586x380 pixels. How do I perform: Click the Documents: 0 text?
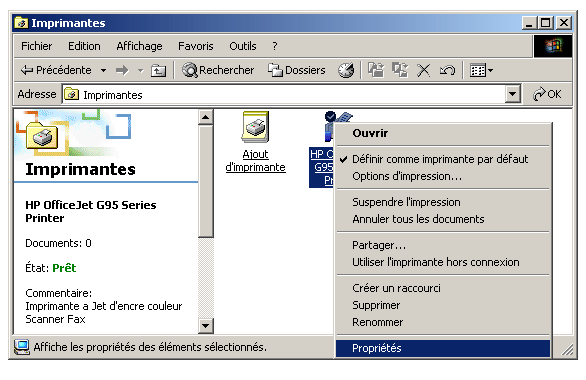point(58,243)
